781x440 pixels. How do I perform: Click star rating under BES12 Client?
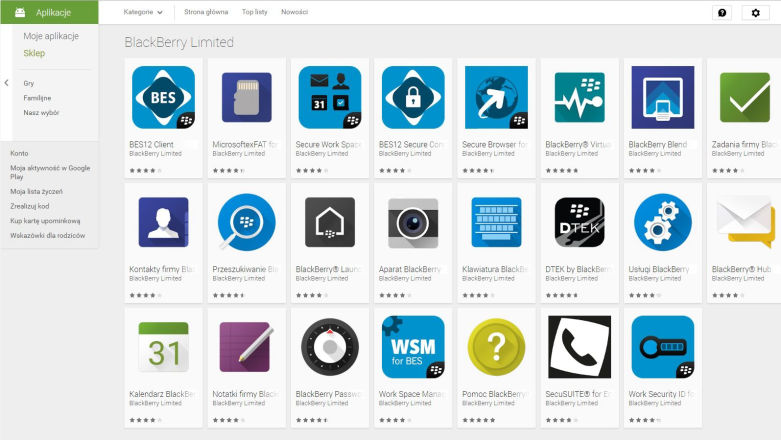pyautogui.click(x=145, y=170)
